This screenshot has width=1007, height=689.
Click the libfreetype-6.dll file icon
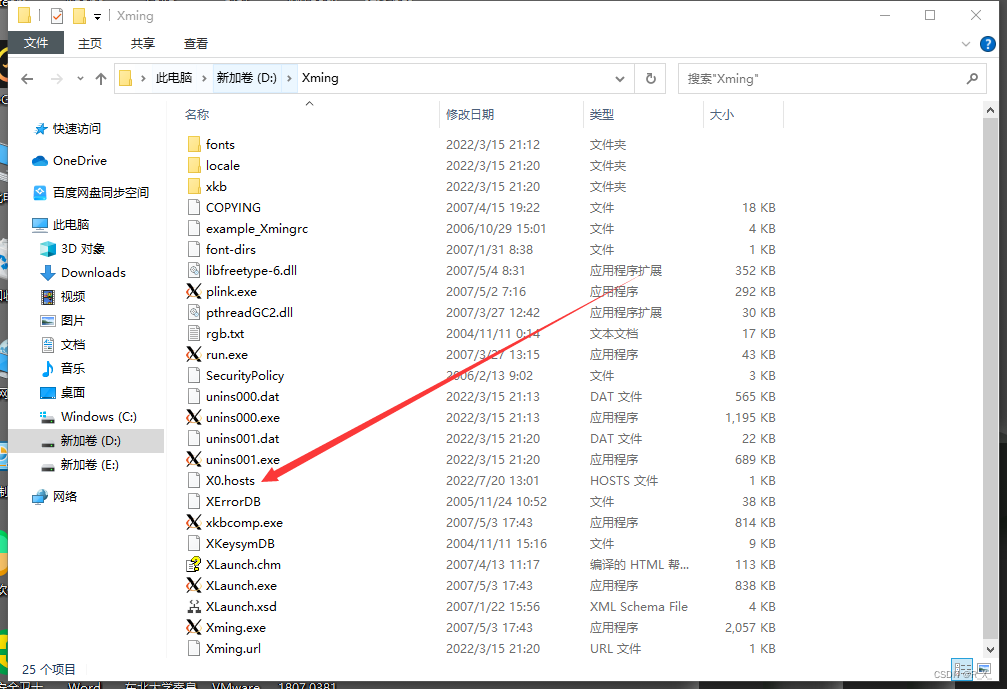pos(193,270)
